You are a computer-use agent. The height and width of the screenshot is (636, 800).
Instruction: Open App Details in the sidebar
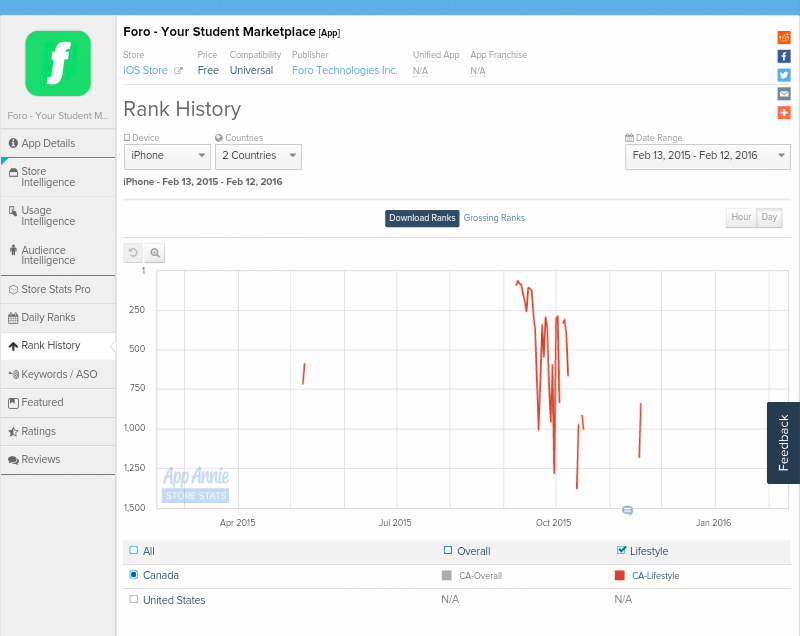pos(58,143)
